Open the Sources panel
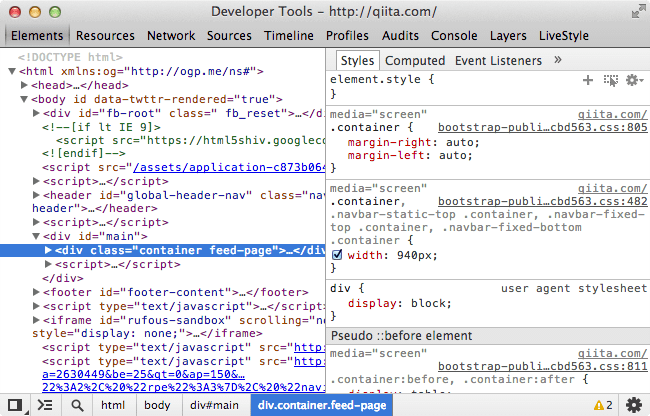Screen dimensions: 650x416 point(229,36)
